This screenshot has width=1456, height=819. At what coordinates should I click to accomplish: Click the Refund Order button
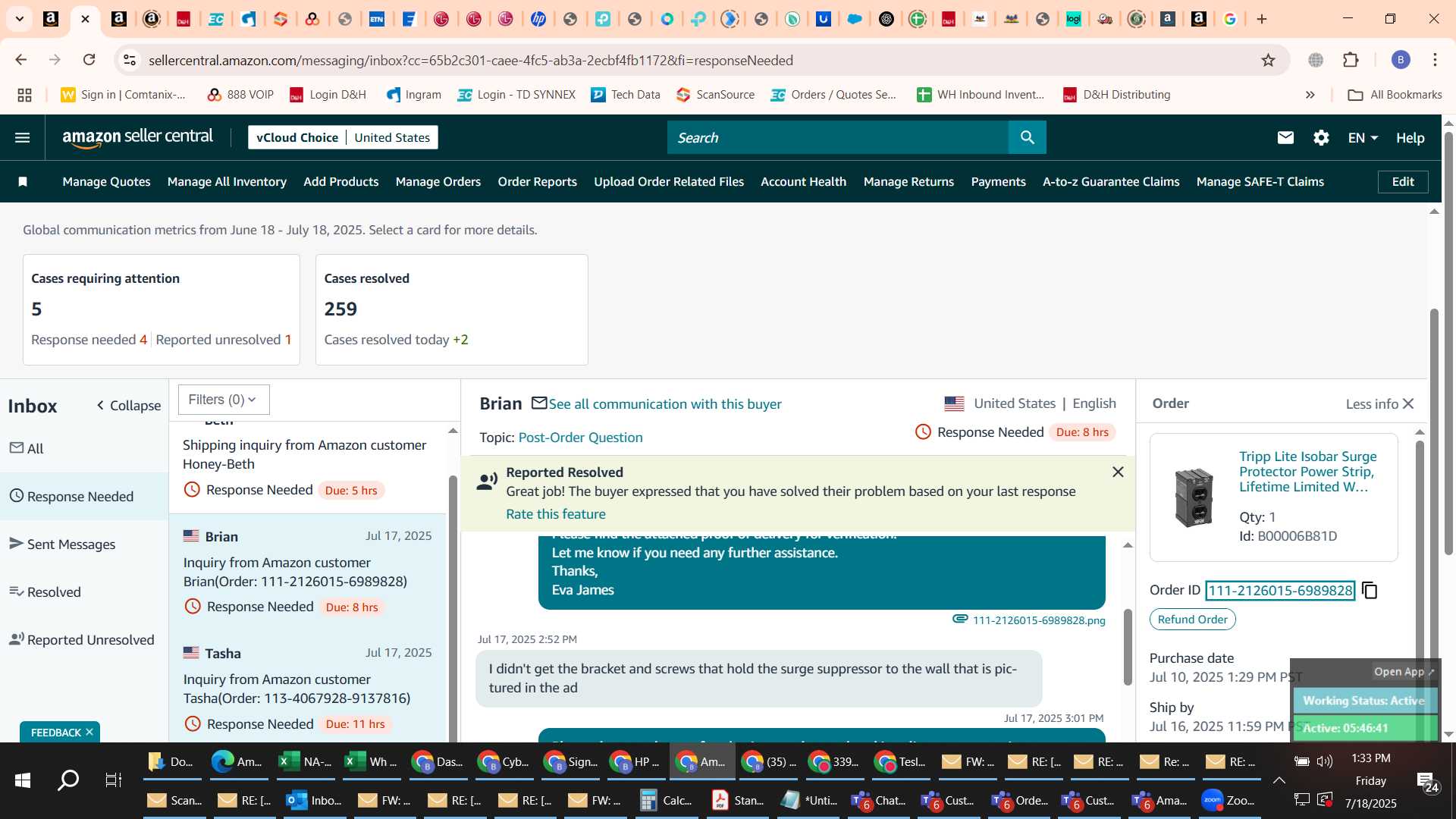[1192, 619]
